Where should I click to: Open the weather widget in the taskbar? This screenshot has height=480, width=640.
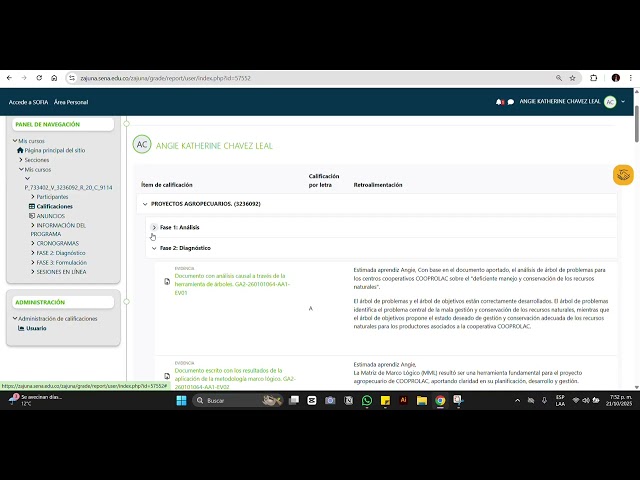click(x=36, y=400)
